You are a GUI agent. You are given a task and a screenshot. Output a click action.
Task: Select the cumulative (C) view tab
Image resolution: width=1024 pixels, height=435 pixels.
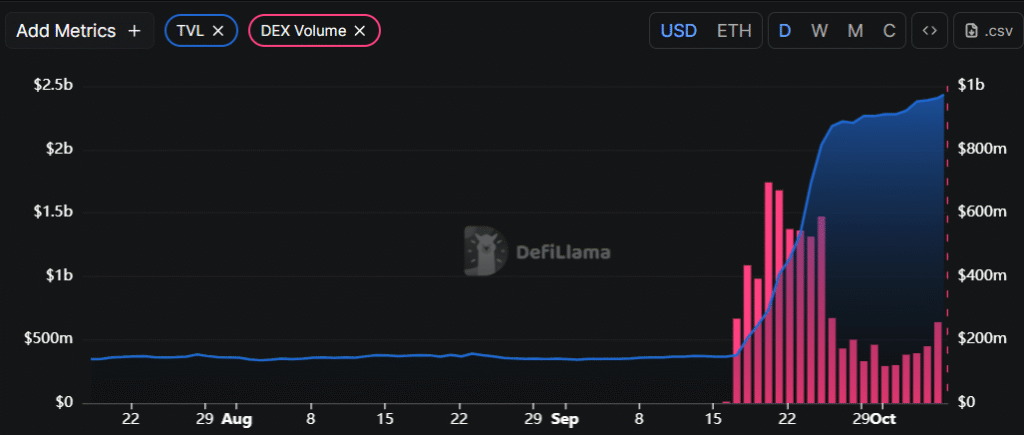click(889, 31)
